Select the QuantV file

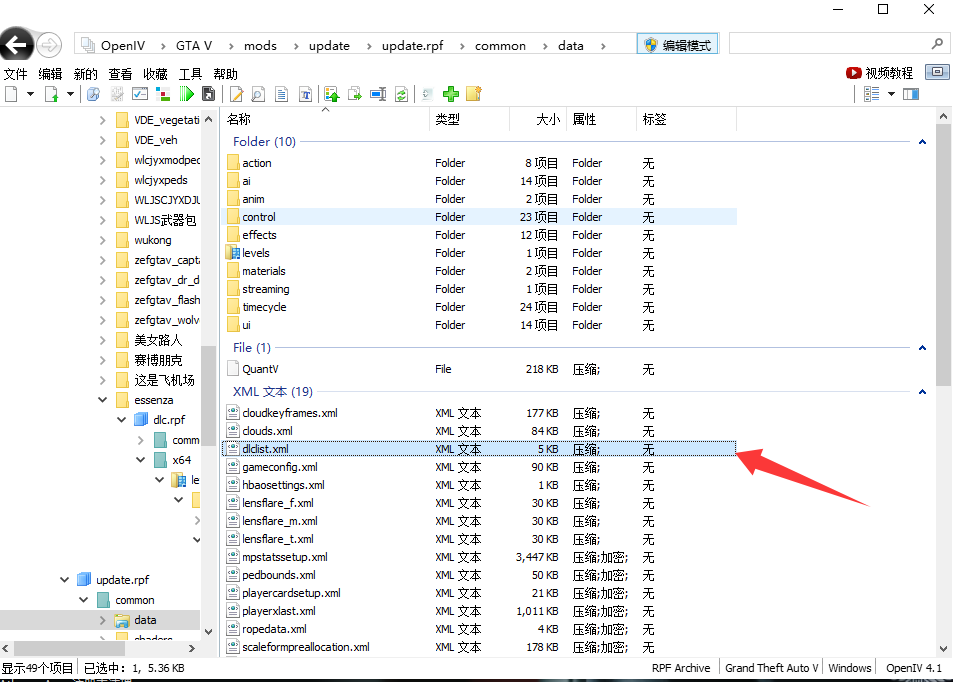pos(260,369)
